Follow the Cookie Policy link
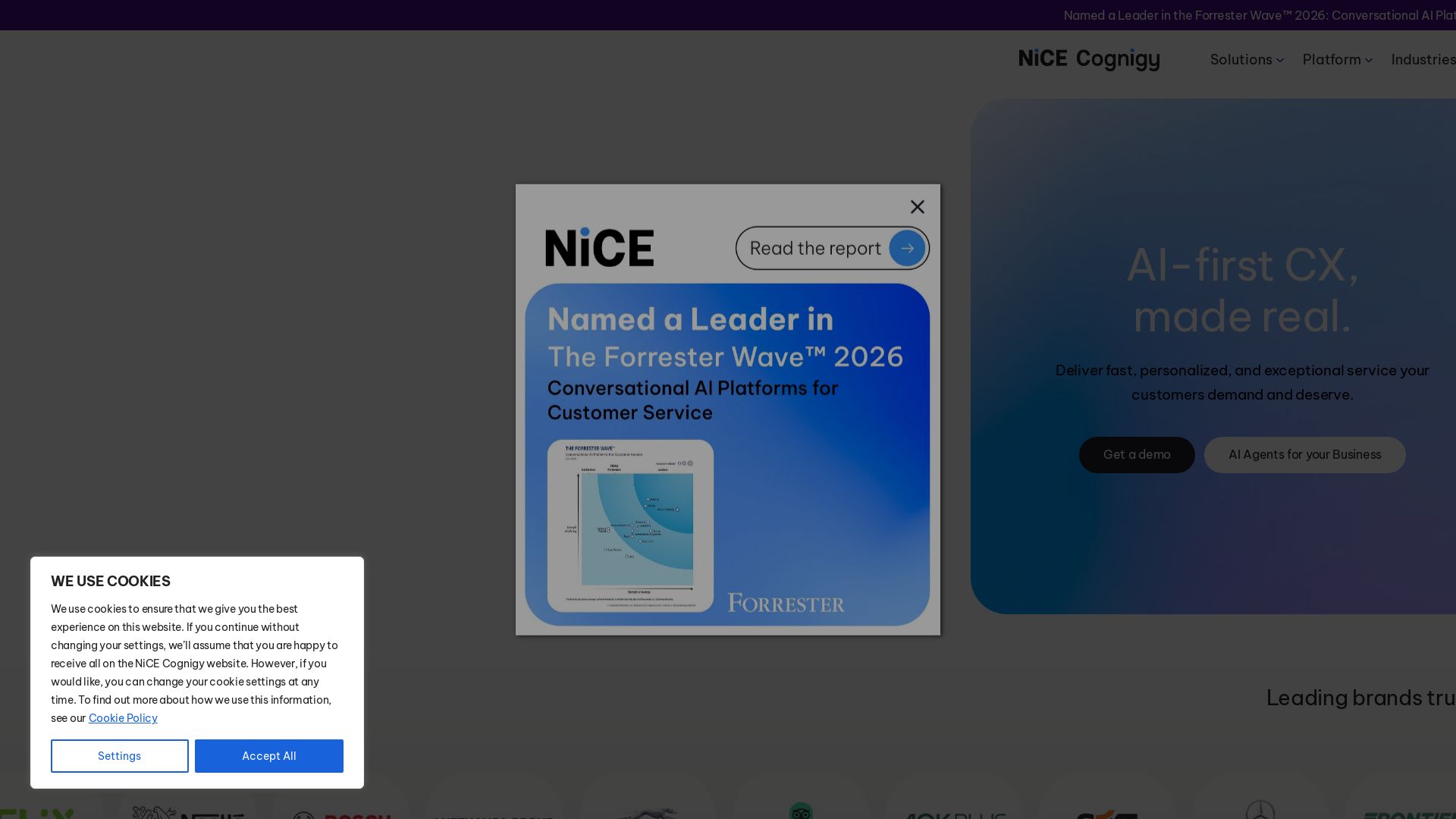Image resolution: width=1456 pixels, height=819 pixels. 123,718
